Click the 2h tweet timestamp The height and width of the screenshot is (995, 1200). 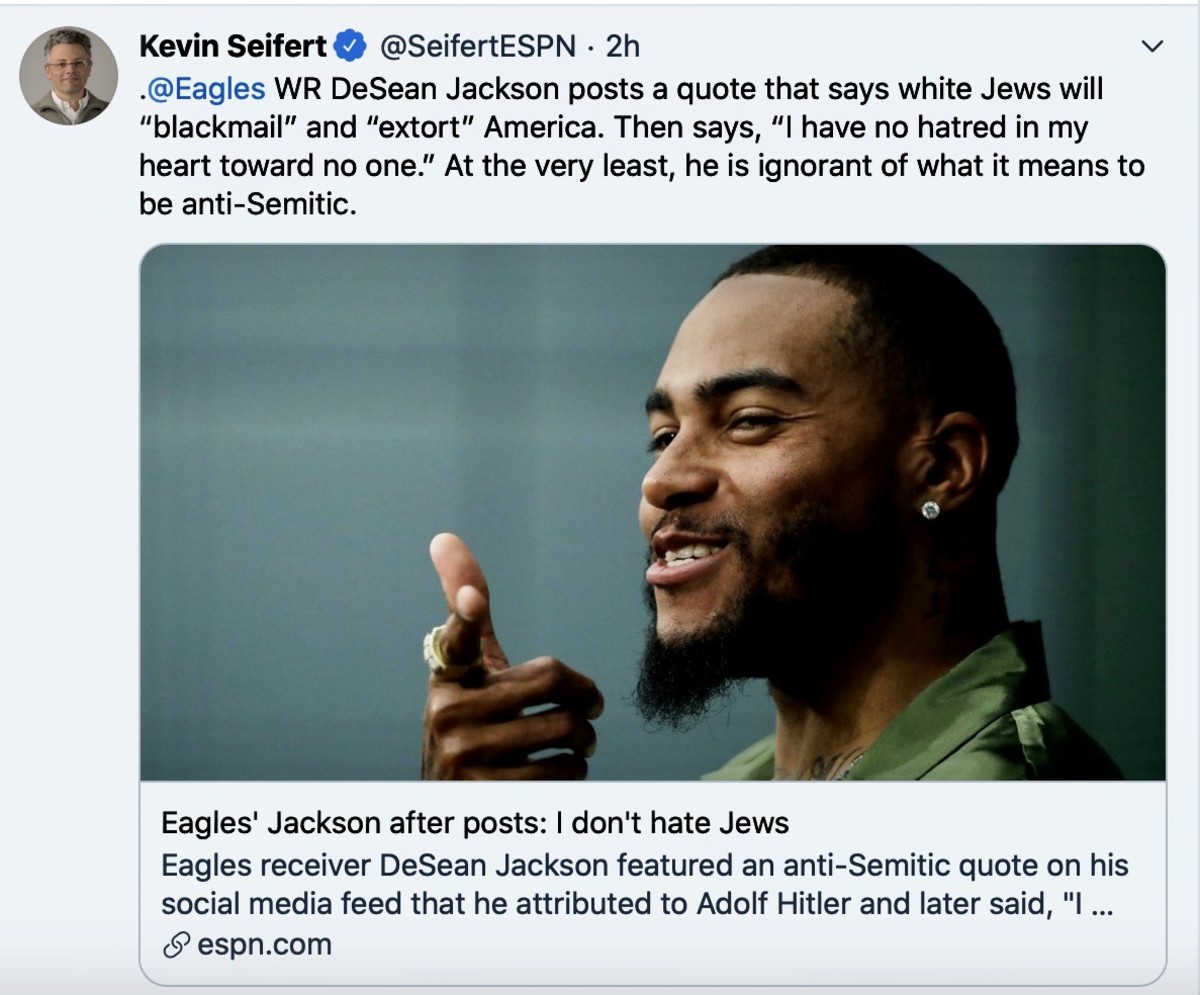623,46
